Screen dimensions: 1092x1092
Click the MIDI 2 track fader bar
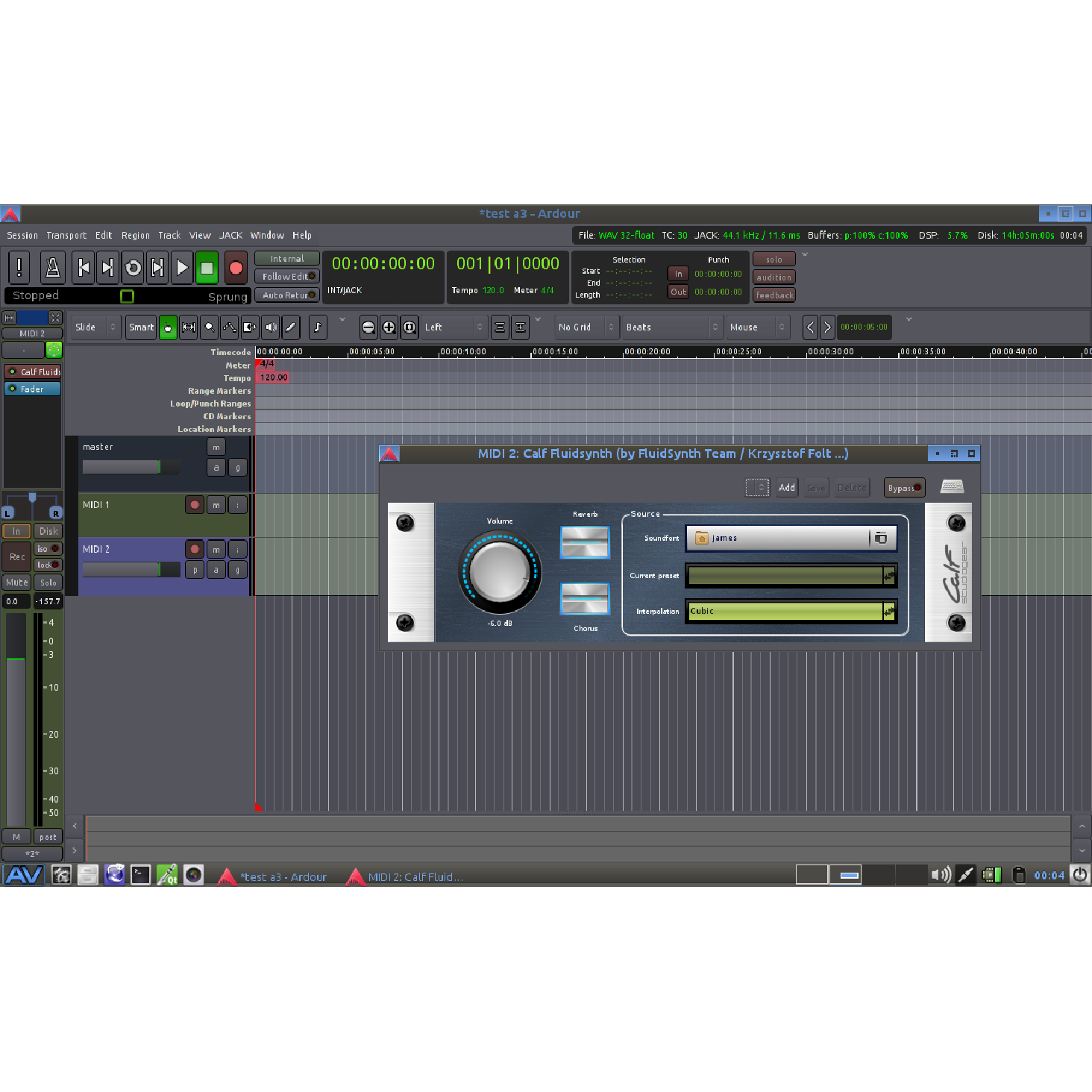[x=131, y=569]
